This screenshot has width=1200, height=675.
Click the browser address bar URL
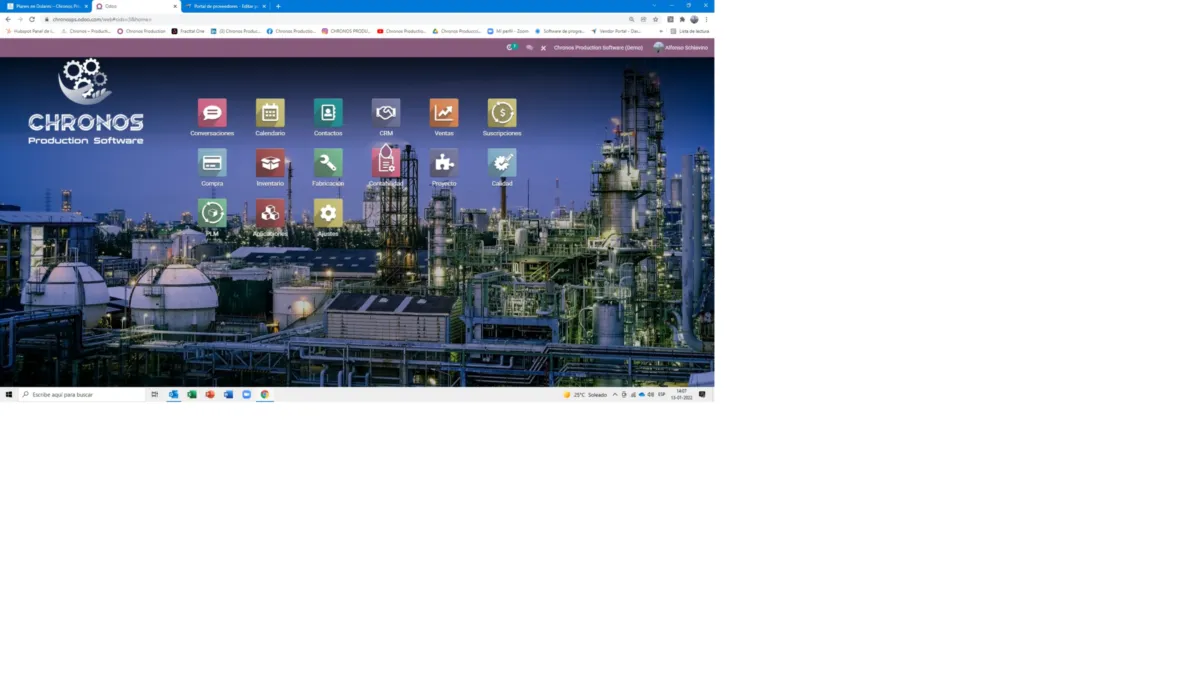point(102,19)
